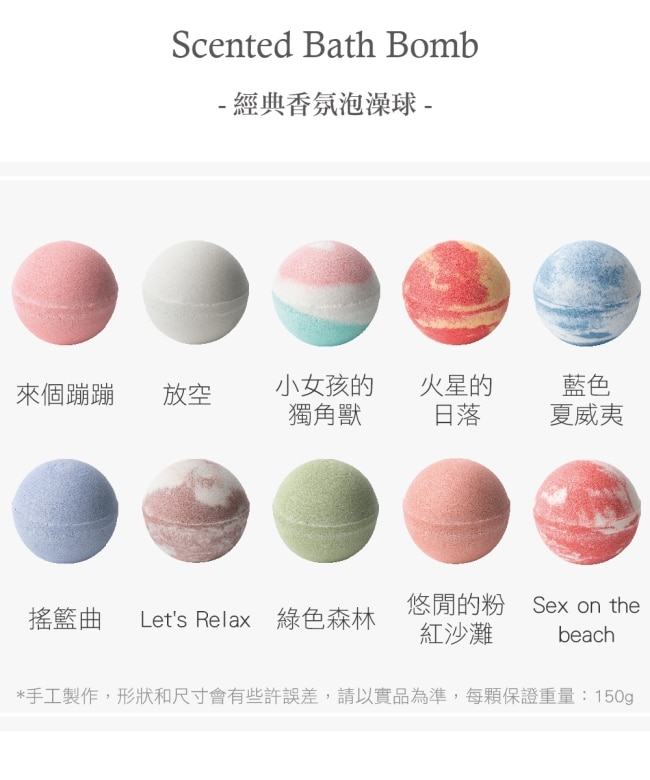Click the Scented Bath Bomb heading

[x=325, y=44]
